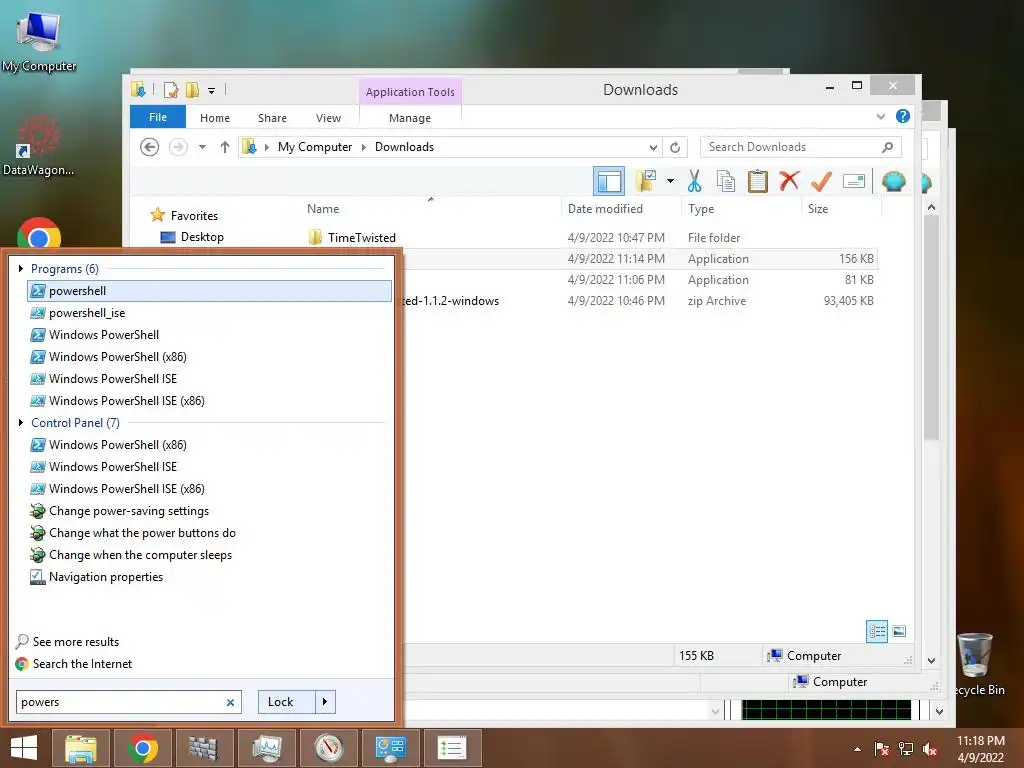Screen dimensions: 1024x768
Task: Switch to the Share ribbon tab
Action: [272, 118]
